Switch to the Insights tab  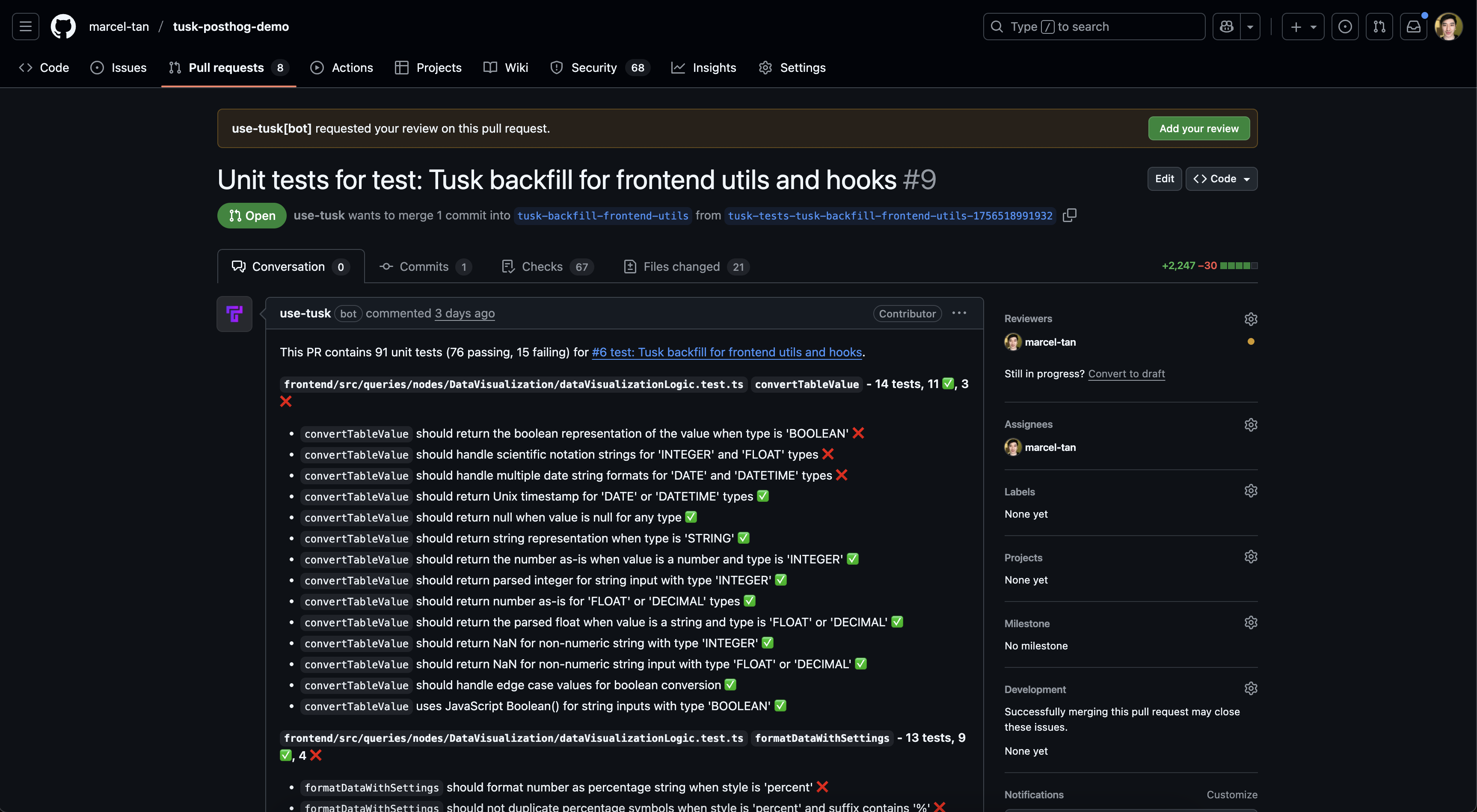click(x=703, y=68)
